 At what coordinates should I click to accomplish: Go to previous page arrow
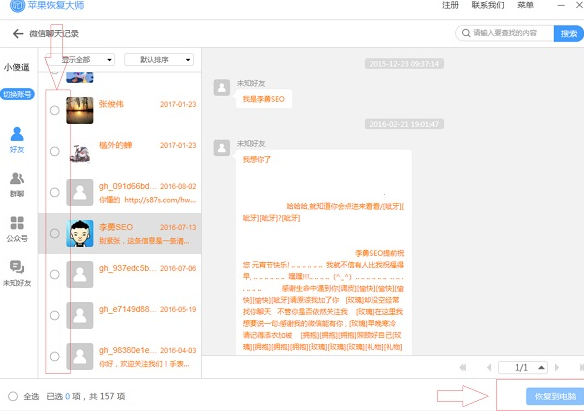point(489,367)
